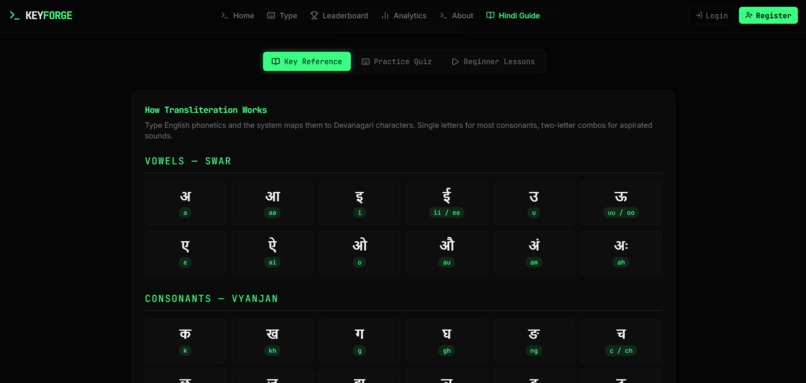
Task: Click the 'aa' key label
Action: [272, 213]
